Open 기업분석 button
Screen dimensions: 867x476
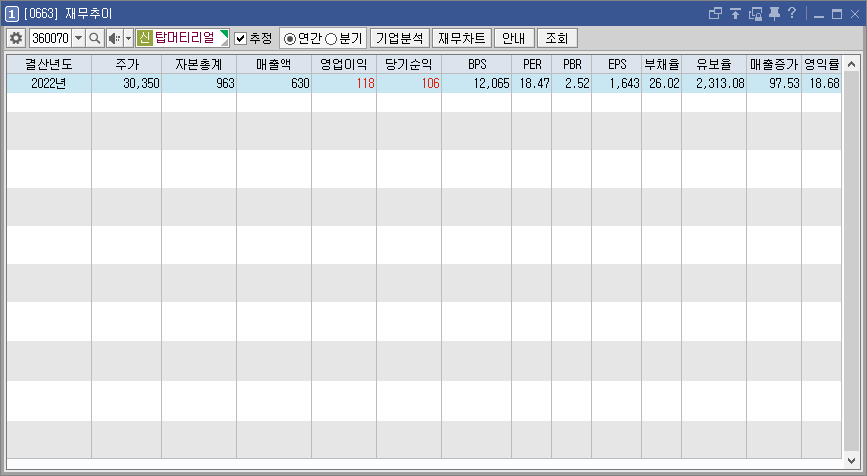(x=400, y=38)
